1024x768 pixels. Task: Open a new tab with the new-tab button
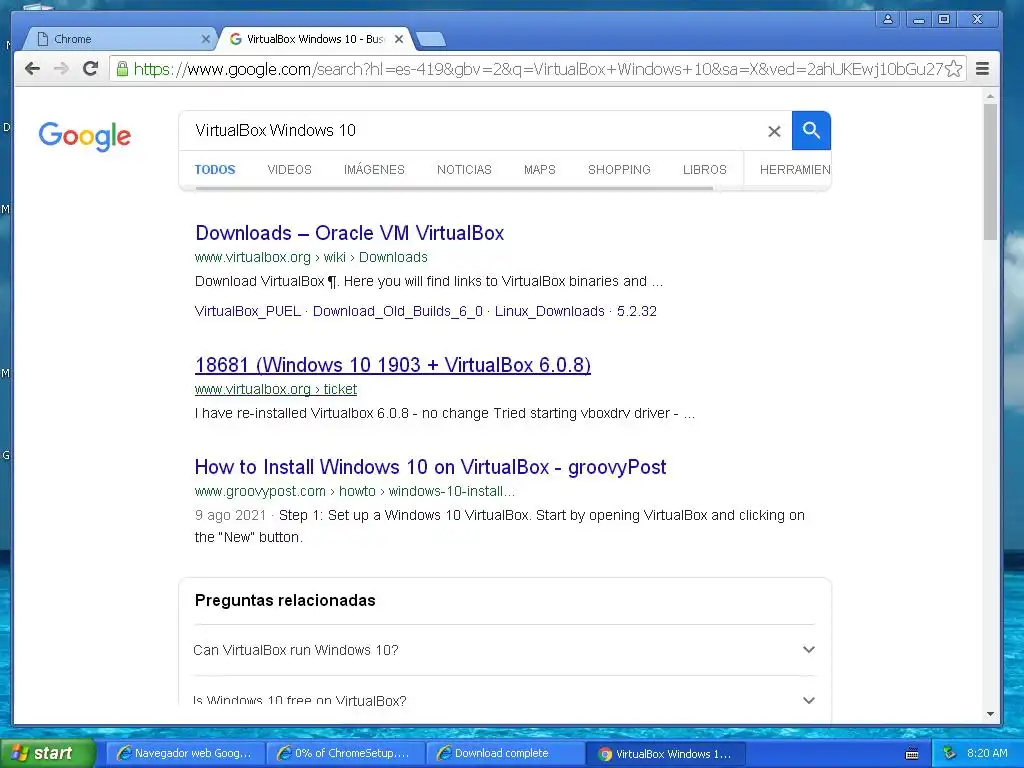click(x=431, y=40)
